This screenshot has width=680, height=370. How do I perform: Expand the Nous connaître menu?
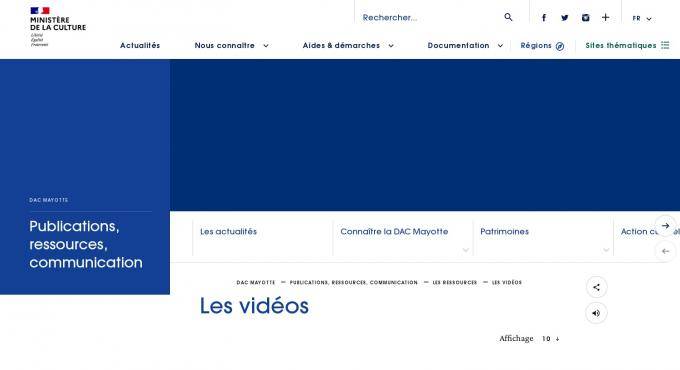coord(231,46)
